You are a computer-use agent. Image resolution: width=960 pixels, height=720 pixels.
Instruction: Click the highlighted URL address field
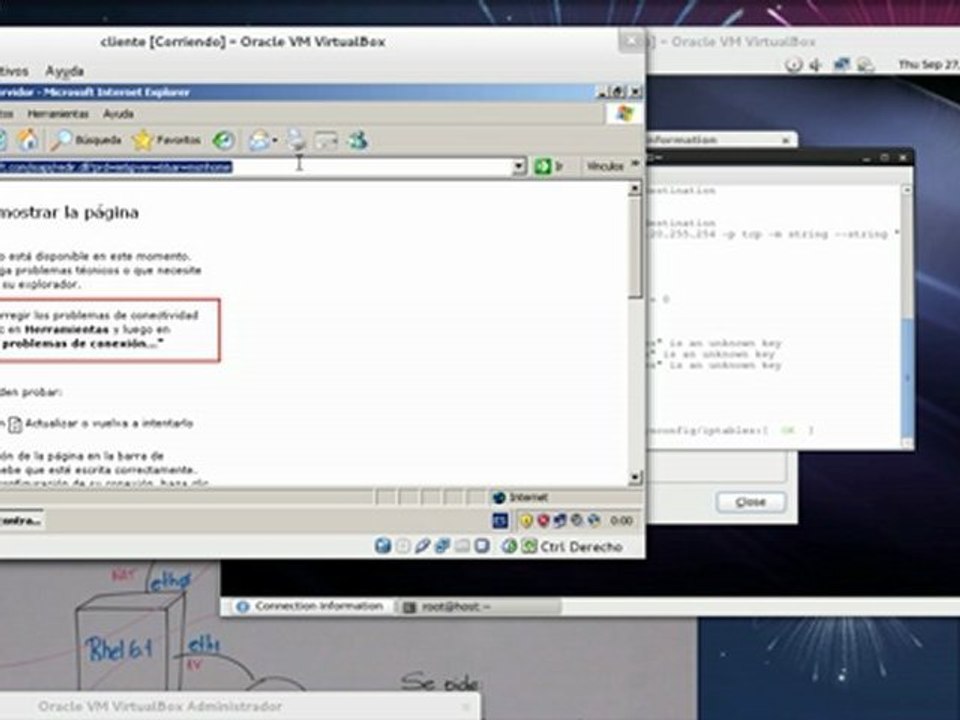[x=257, y=167]
